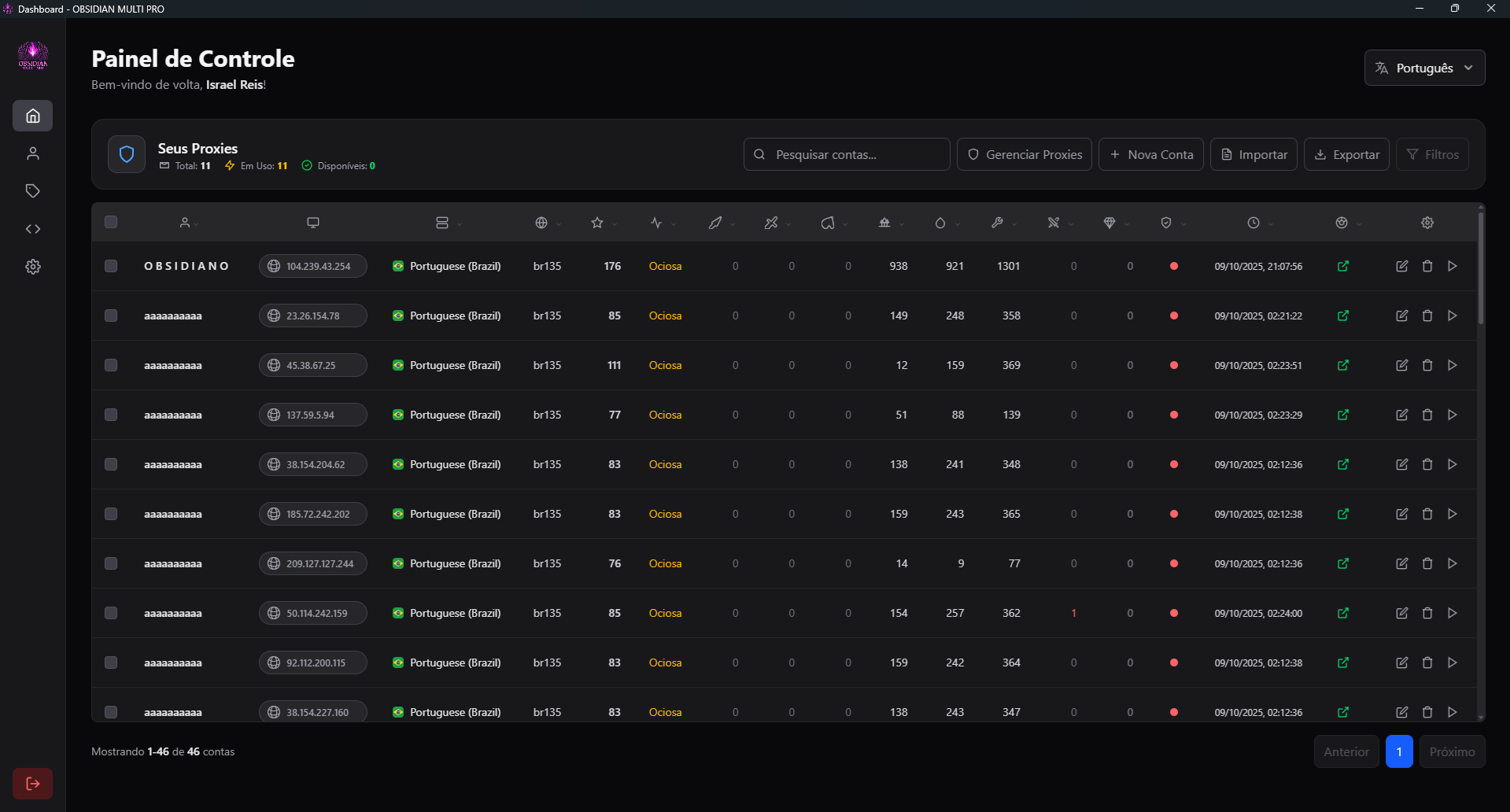Open the tags sidebar icon
Screen dimensions: 1510x812
(32, 191)
